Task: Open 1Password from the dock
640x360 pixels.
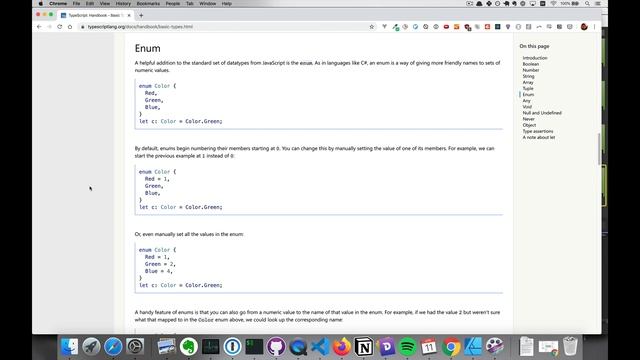Action: click(232, 347)
